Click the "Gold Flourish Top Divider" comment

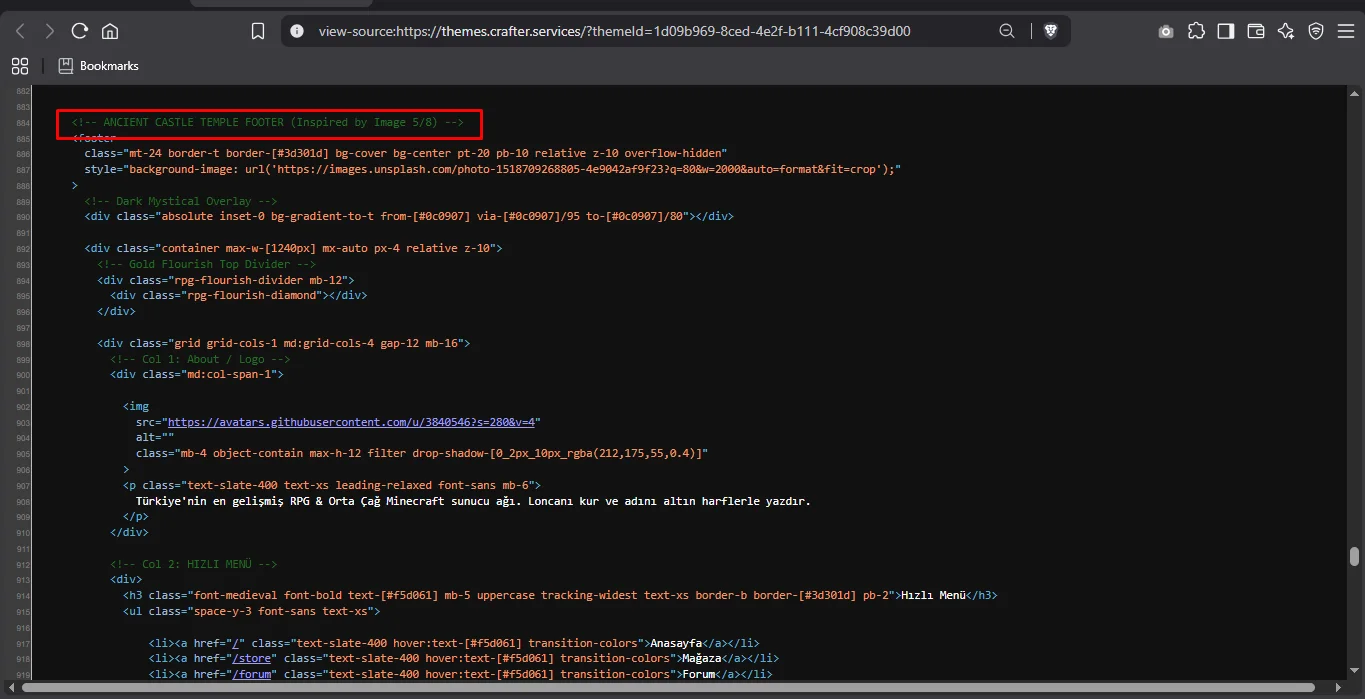coord(207,264)
